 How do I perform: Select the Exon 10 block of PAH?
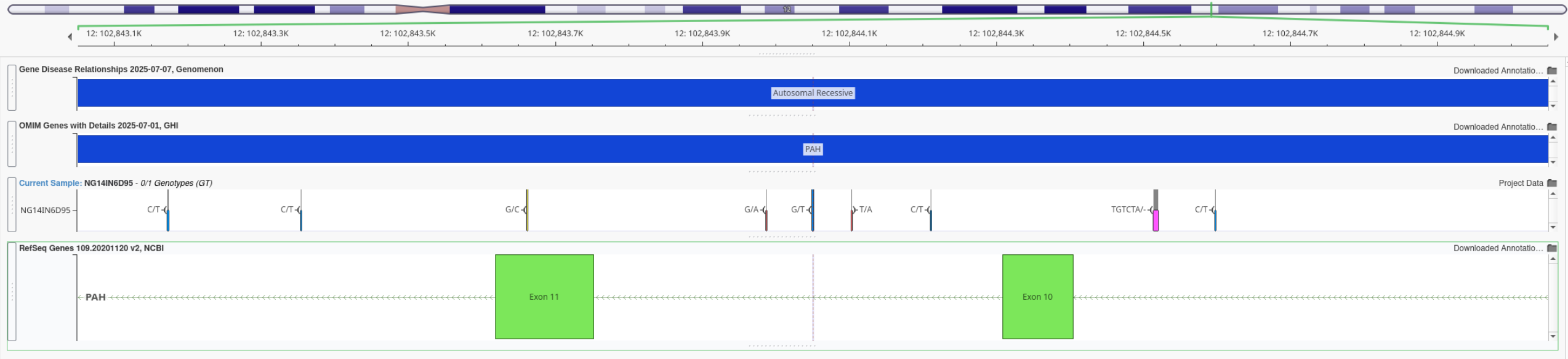[1037, 296]
